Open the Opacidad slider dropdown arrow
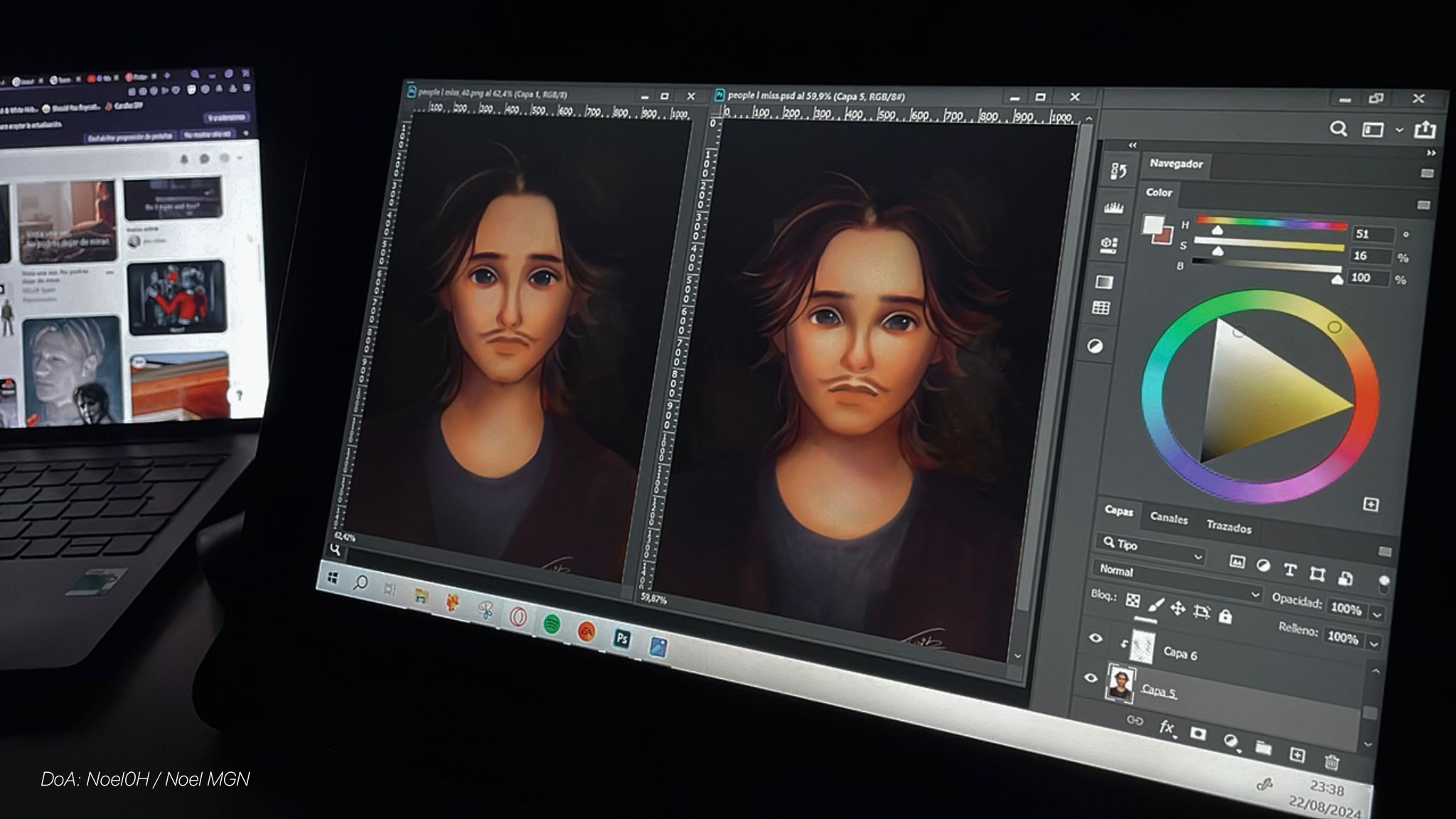This screenshot has height=819, width=1456. point(1378,614)
